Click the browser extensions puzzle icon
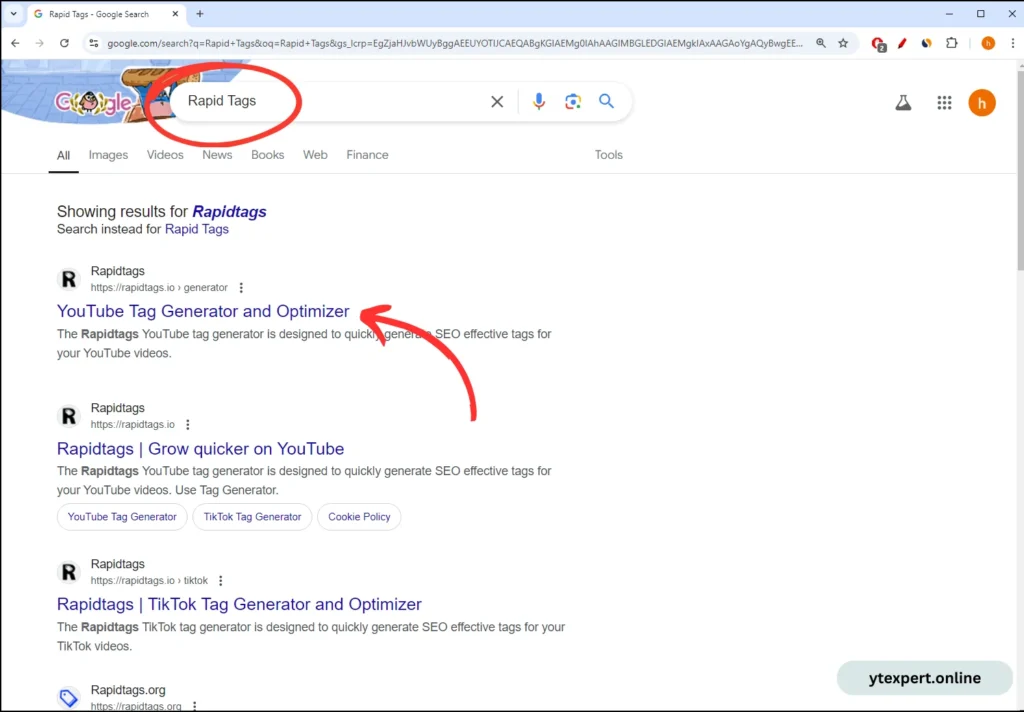This screenshot has width=1024, height=712. coord(951,43)
